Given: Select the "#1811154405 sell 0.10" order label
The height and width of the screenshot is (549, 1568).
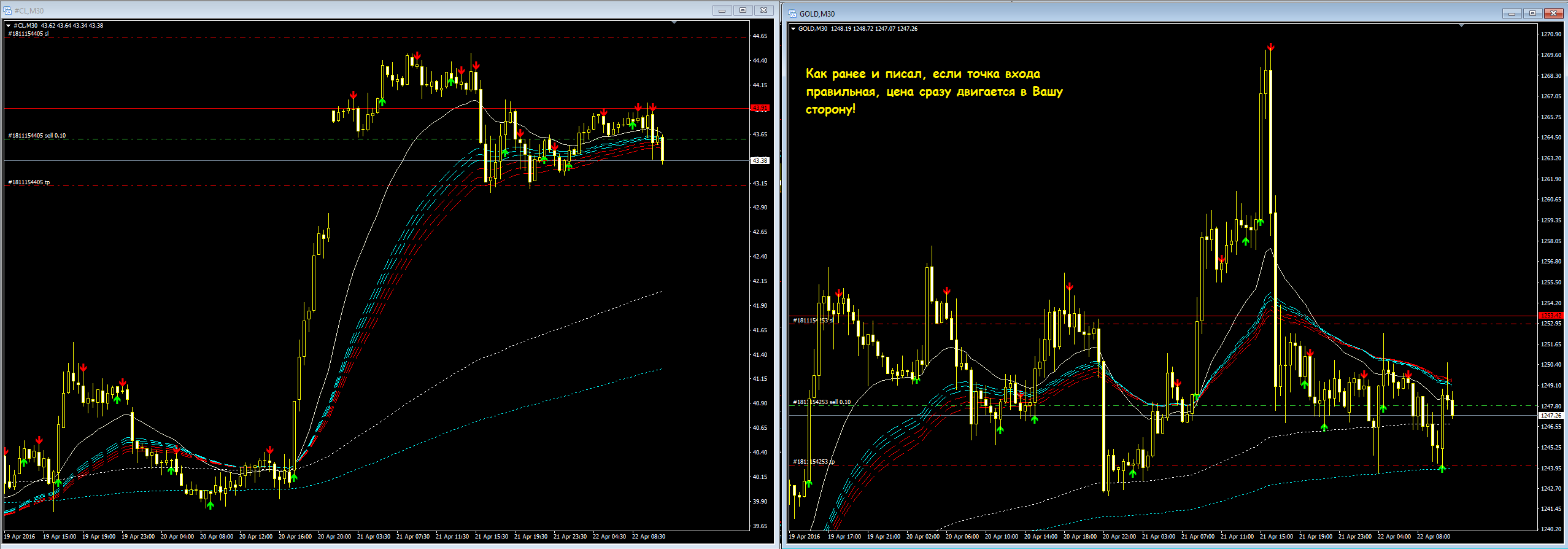Looking at the screenshot, I should click(x=37, y=136).
